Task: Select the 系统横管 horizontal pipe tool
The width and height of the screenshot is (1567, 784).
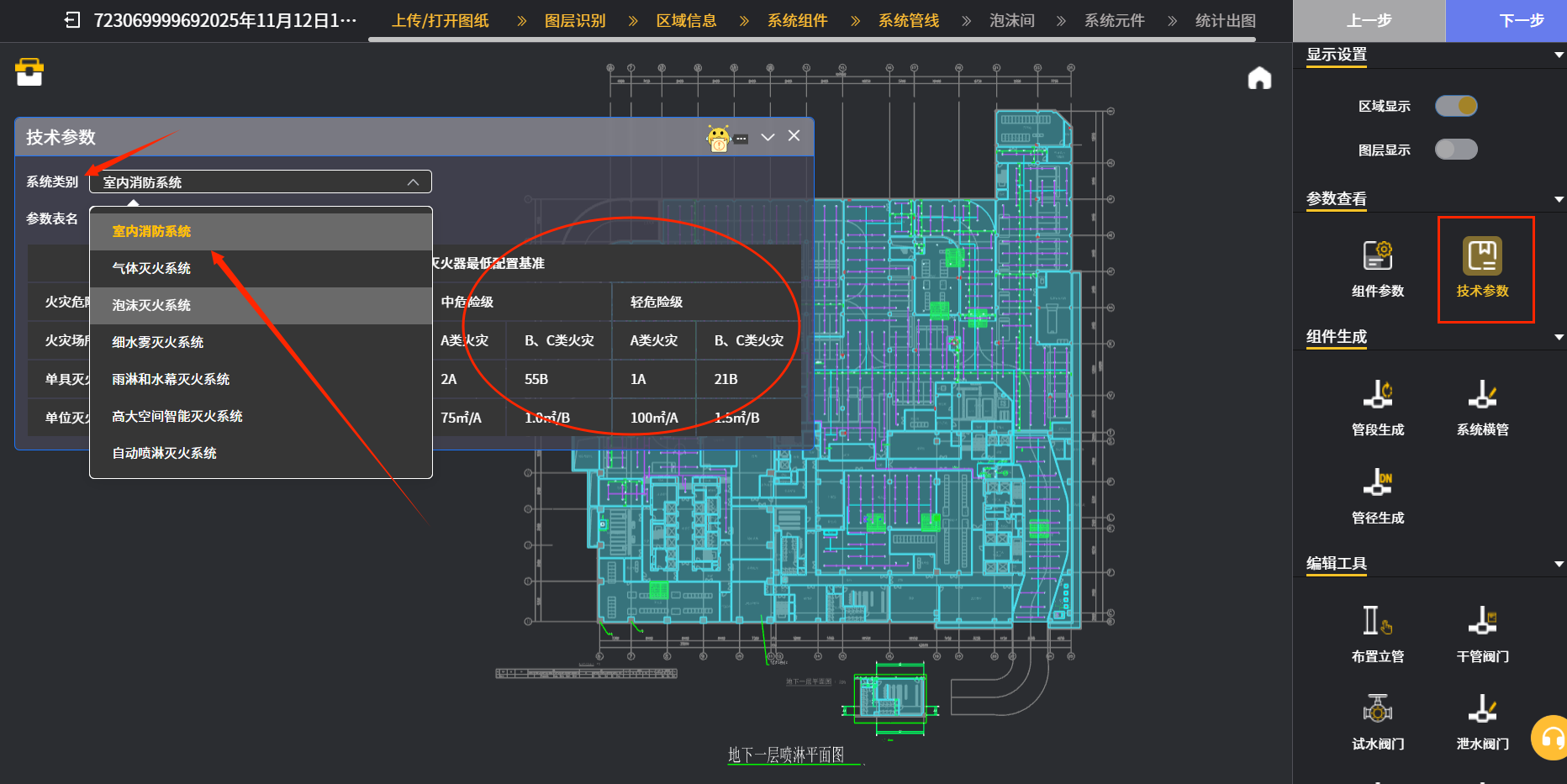Action: 1482,395
